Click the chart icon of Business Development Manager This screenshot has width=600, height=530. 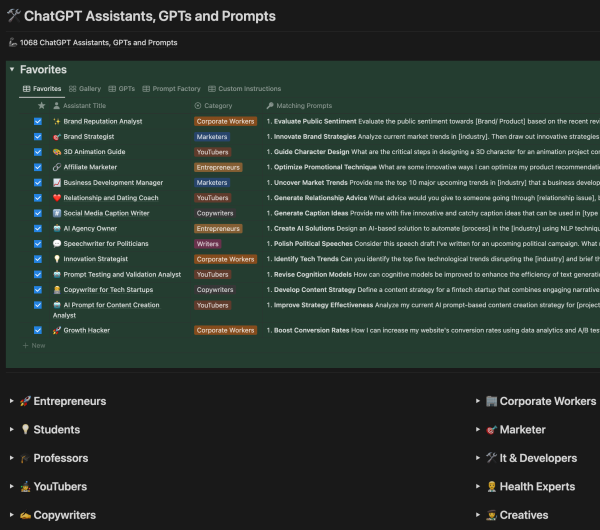click(x=57, y=183)
